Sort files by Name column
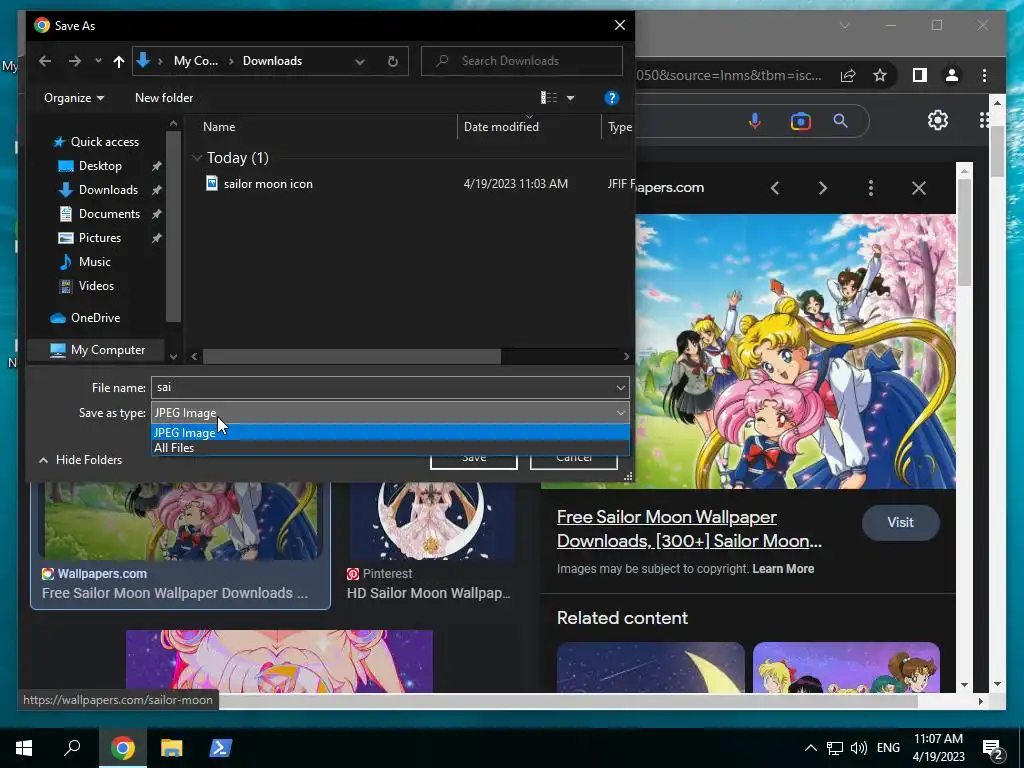The image size is (1024, 768). 219,127
